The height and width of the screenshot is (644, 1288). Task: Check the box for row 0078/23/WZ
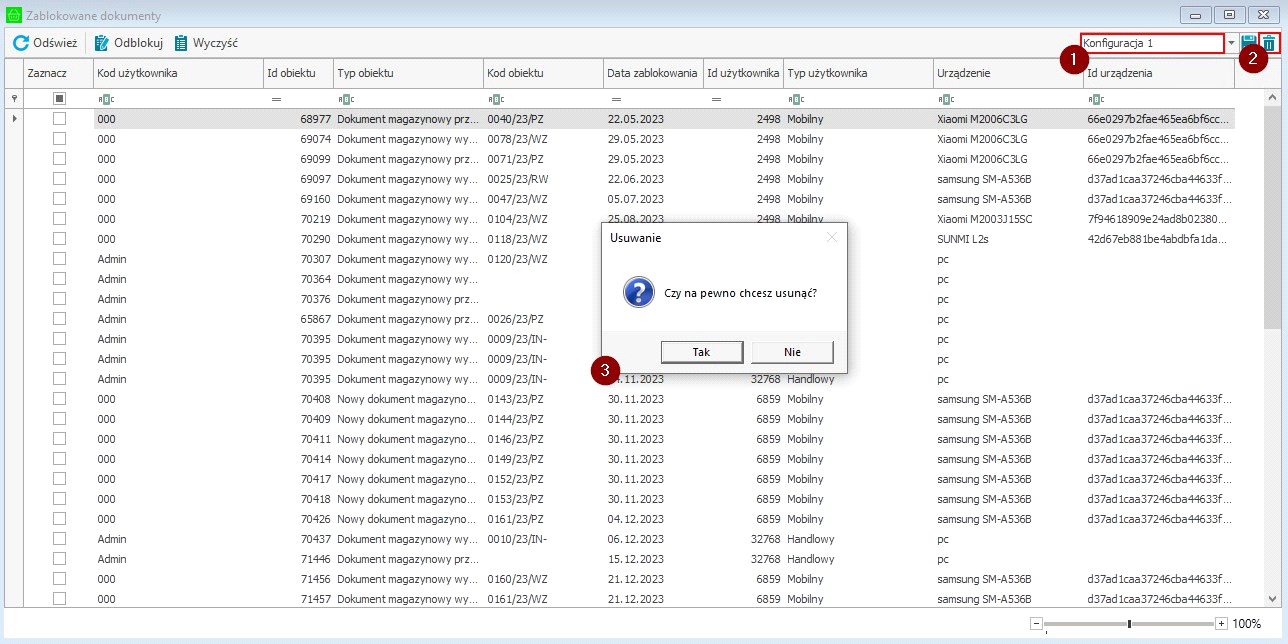point(59,138)
